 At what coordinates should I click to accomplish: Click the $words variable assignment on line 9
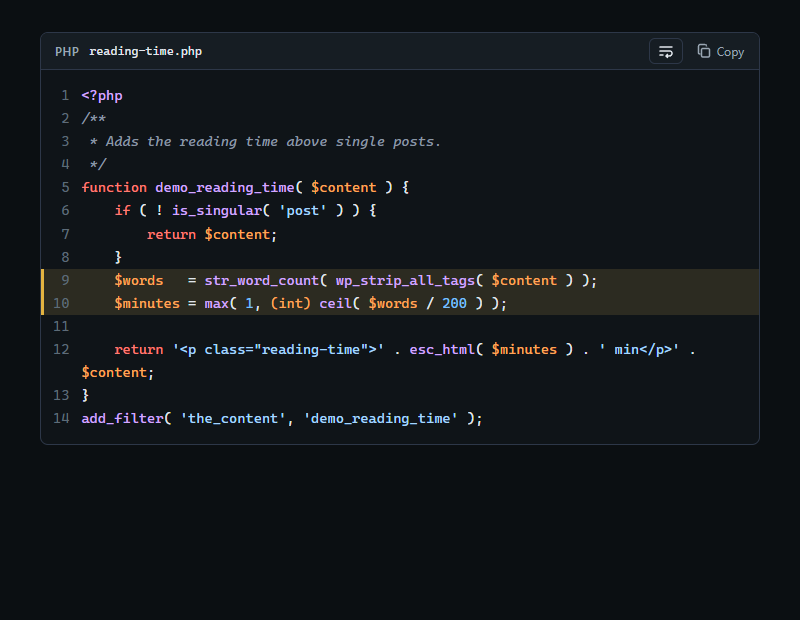[139, 280]
